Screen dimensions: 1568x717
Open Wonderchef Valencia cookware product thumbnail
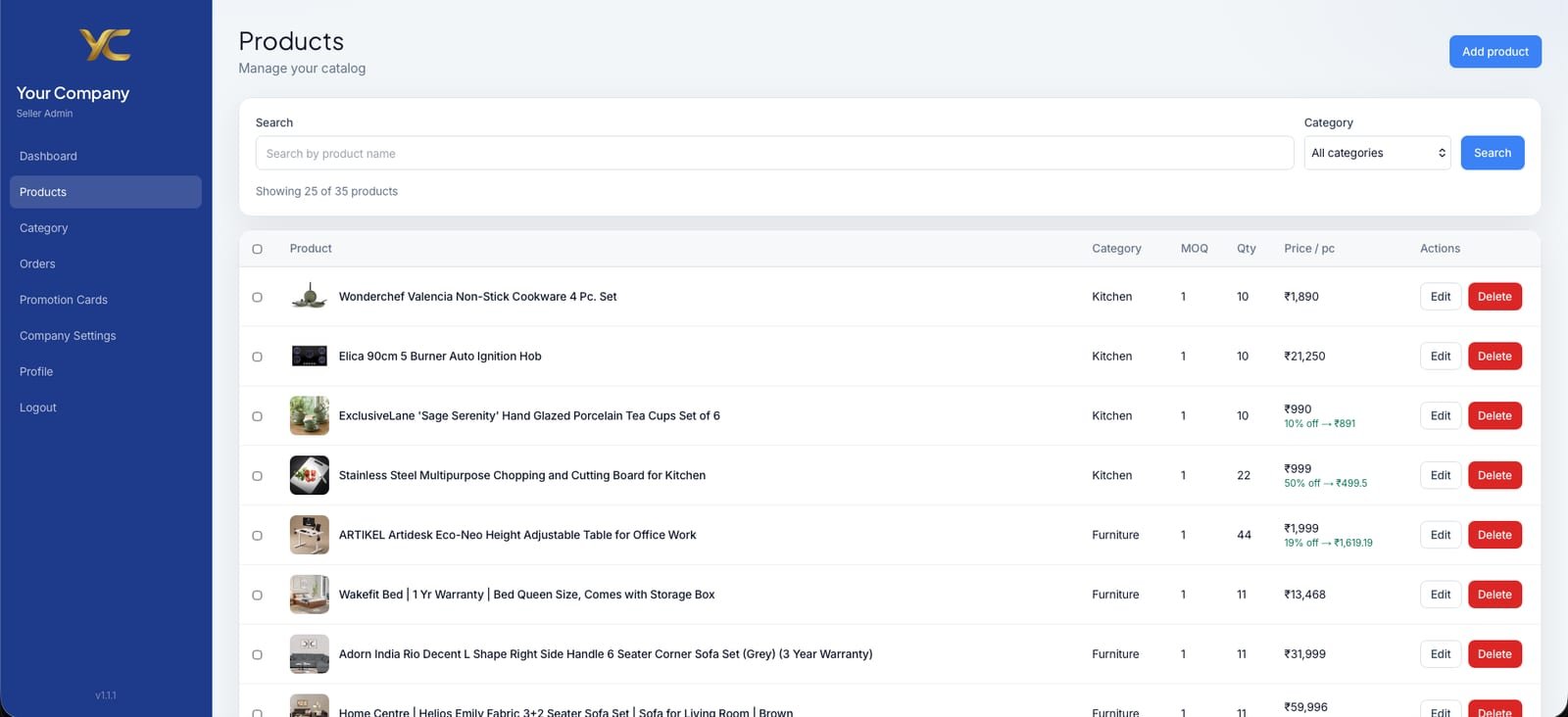[x=310, y=297]
